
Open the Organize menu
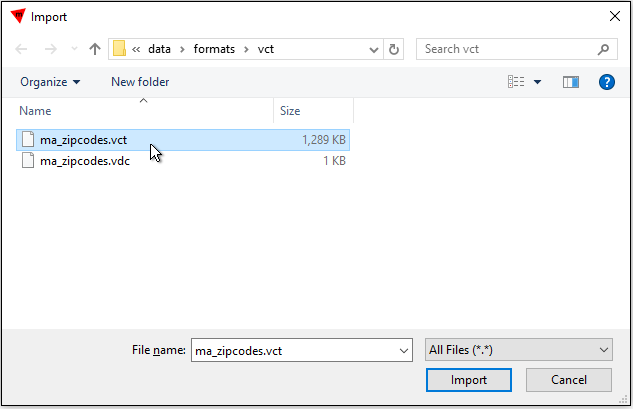(x=50, y=82)
